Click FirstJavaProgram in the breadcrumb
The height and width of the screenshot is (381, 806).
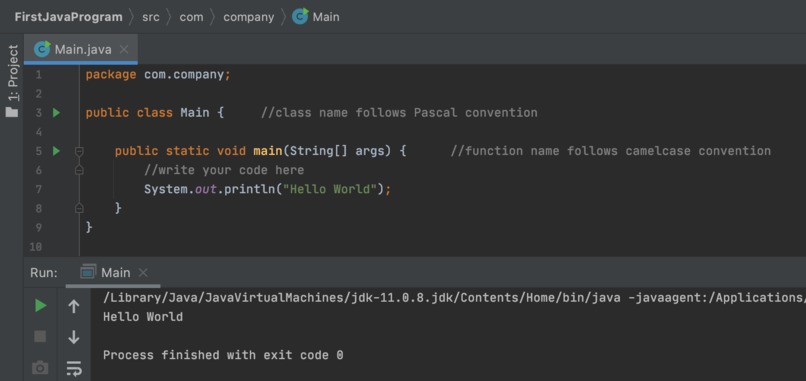click(x=68, y=17)
